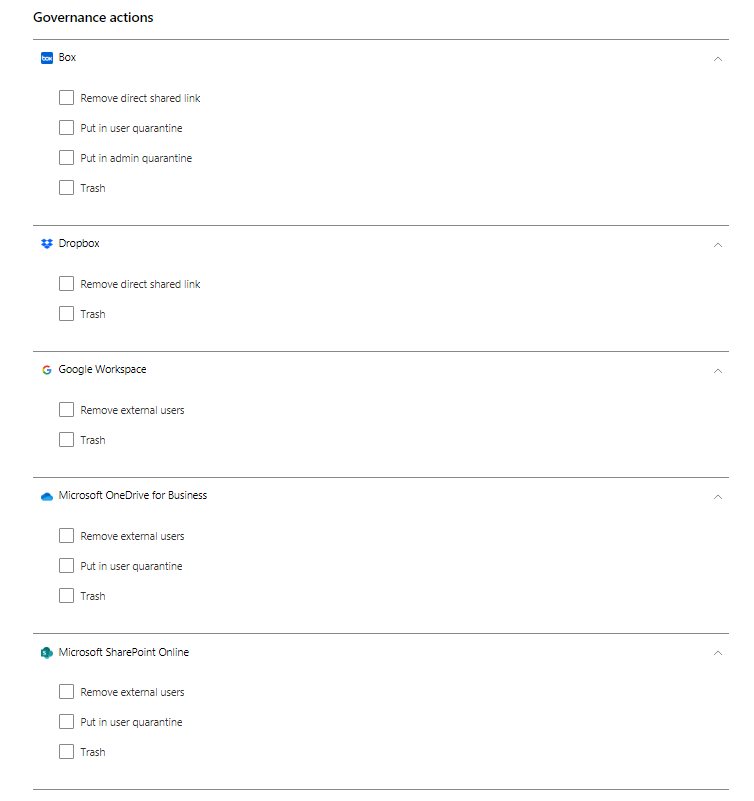Tick the Dropbox Trash checkbox
Screen dimensions: 754x801
point(66,314)
